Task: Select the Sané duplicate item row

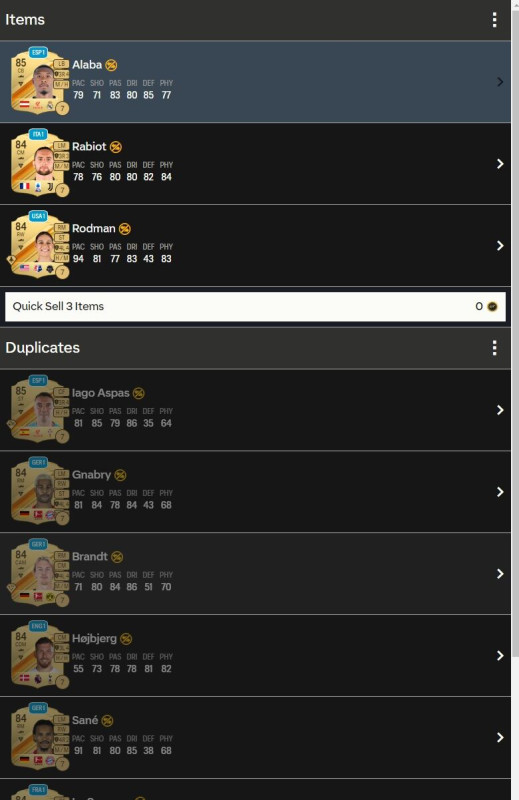Action: tap(255, 738)
